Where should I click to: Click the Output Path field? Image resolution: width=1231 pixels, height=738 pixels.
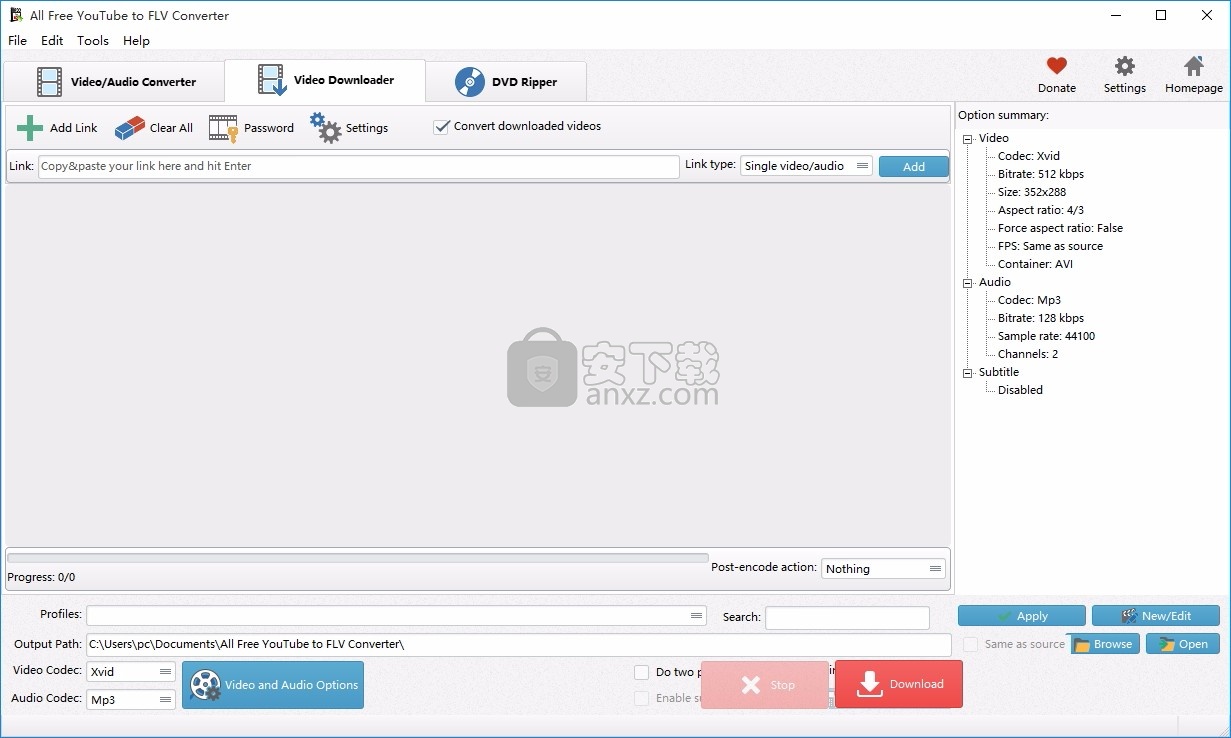(519, 644)
